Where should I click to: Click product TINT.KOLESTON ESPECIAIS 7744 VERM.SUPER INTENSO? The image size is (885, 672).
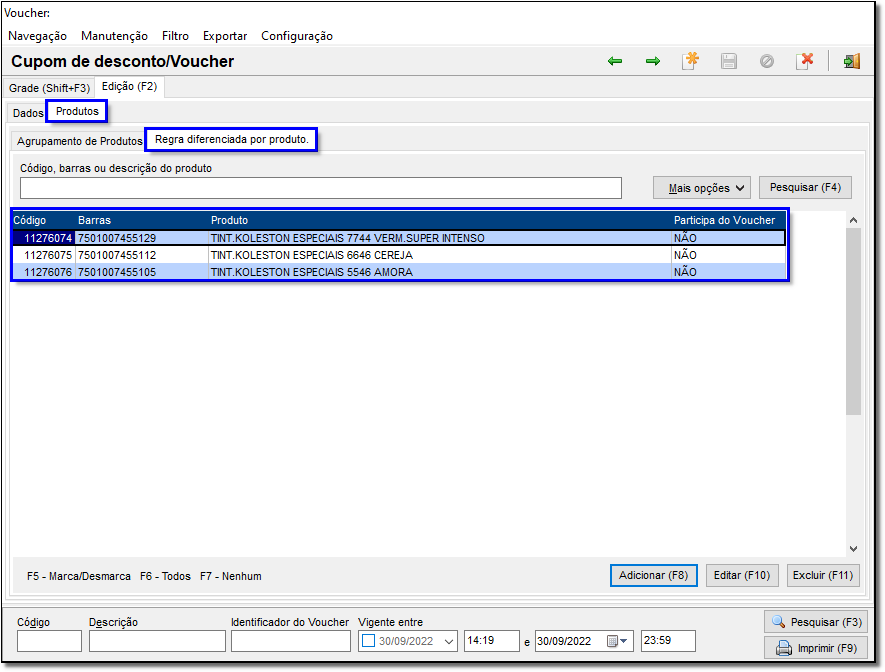pyautogui.click(x=348, y=238)
